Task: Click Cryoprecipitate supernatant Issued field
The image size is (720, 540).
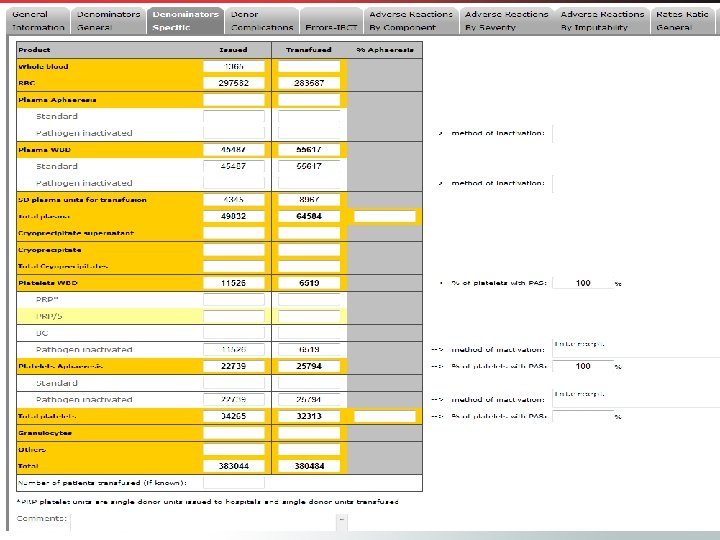Action: tap(234, 233)
